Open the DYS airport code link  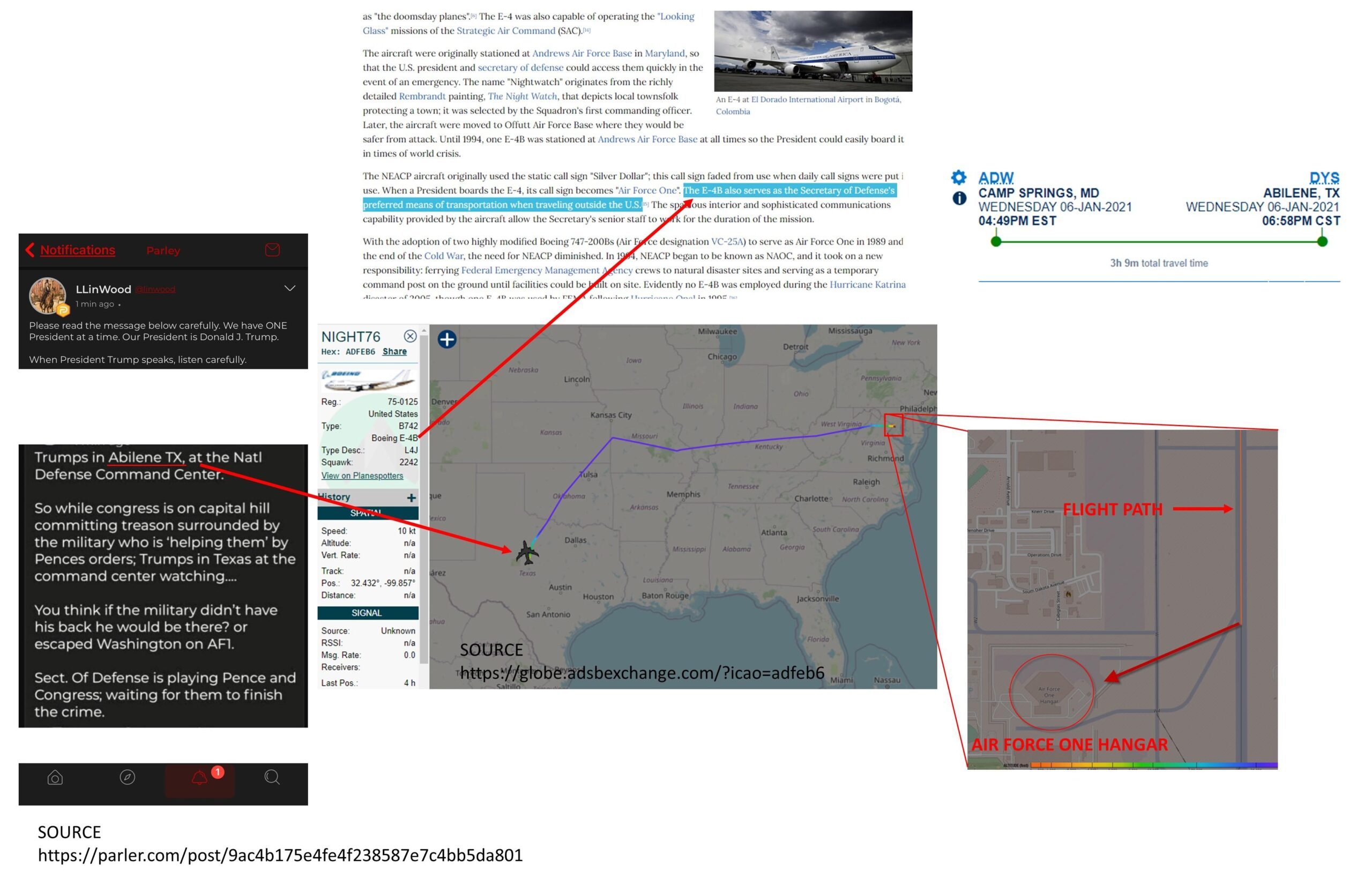[x=1324, y=178]
